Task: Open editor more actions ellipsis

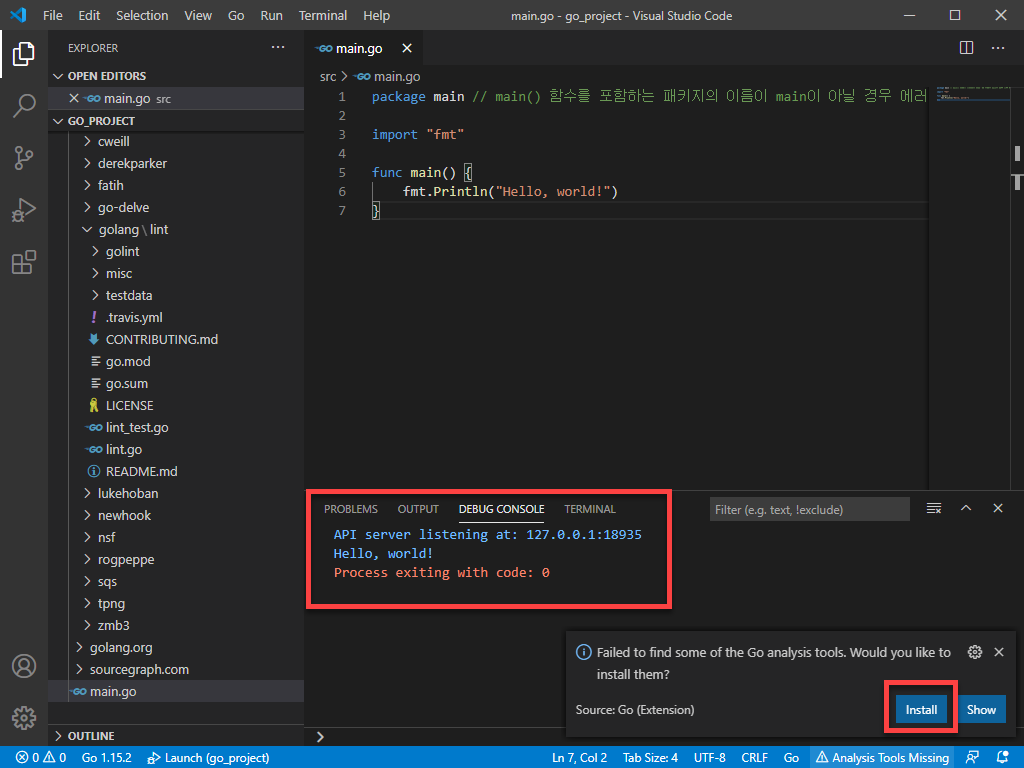Action: [998, 48]
